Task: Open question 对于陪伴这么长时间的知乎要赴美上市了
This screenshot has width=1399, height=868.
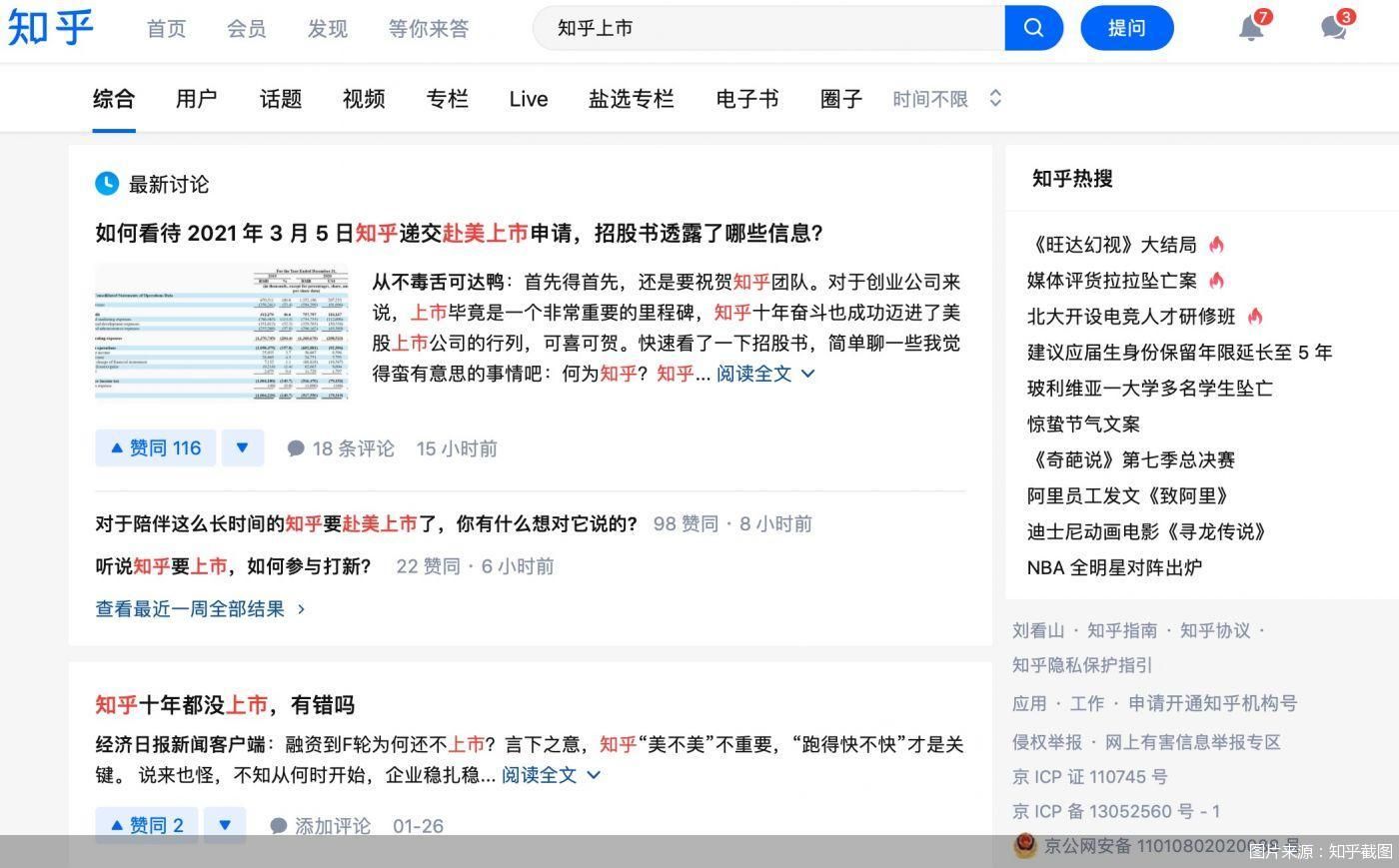Action: [366, 523]
